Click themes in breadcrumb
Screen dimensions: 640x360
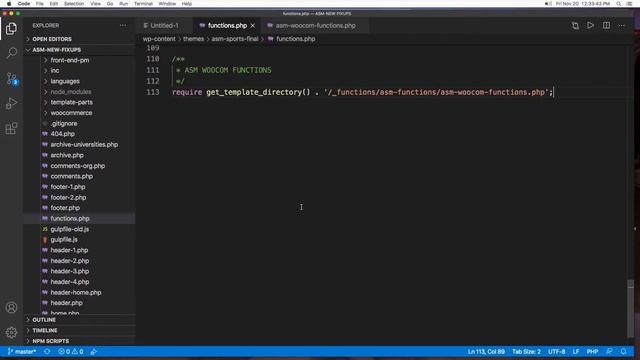(x=193, y=39)
